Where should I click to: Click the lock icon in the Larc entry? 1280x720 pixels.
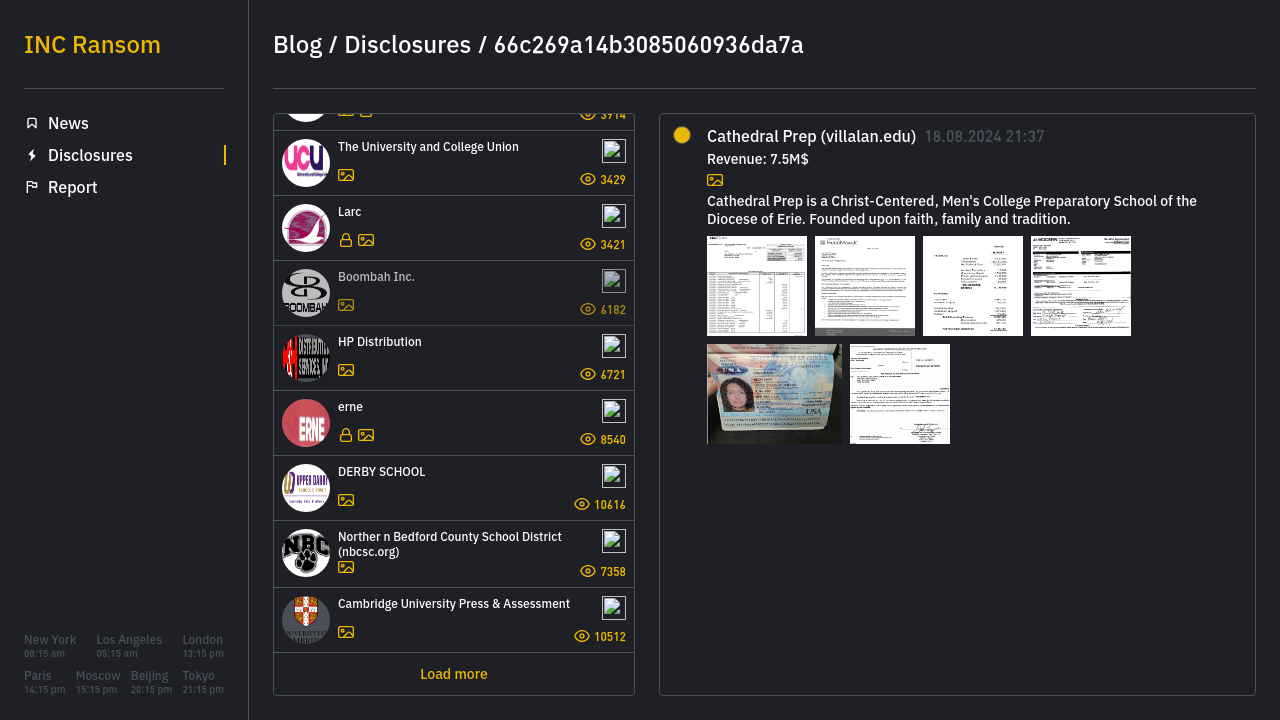pyautogui.click(x=346, y=240)
